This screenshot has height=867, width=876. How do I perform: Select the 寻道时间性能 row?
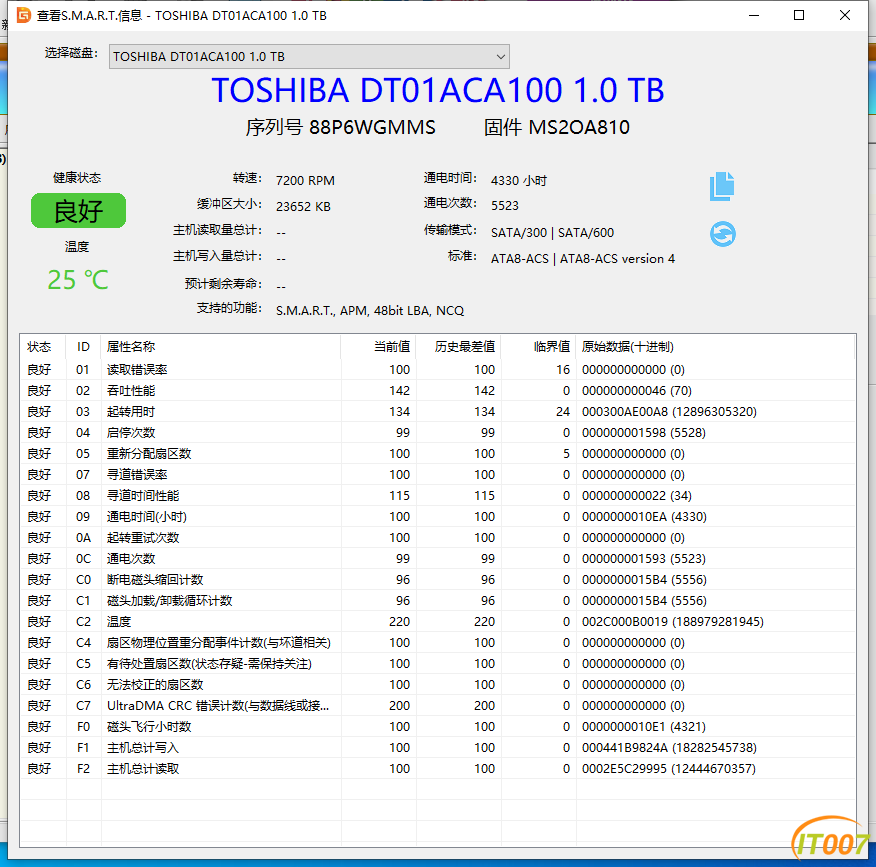coord(437,496)
